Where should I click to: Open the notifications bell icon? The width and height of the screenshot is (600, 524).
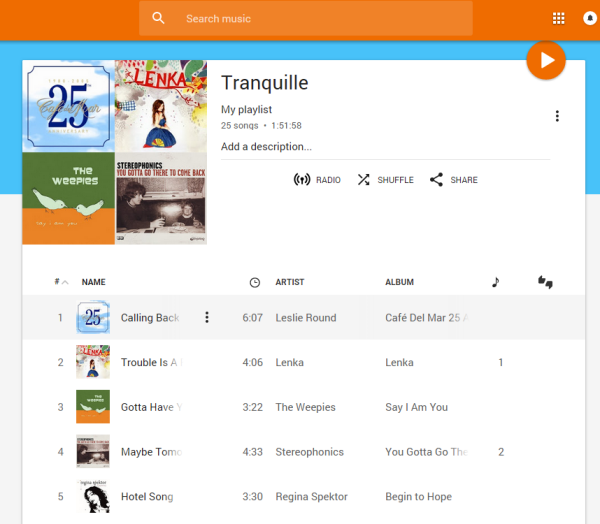(x=590, y=18)
